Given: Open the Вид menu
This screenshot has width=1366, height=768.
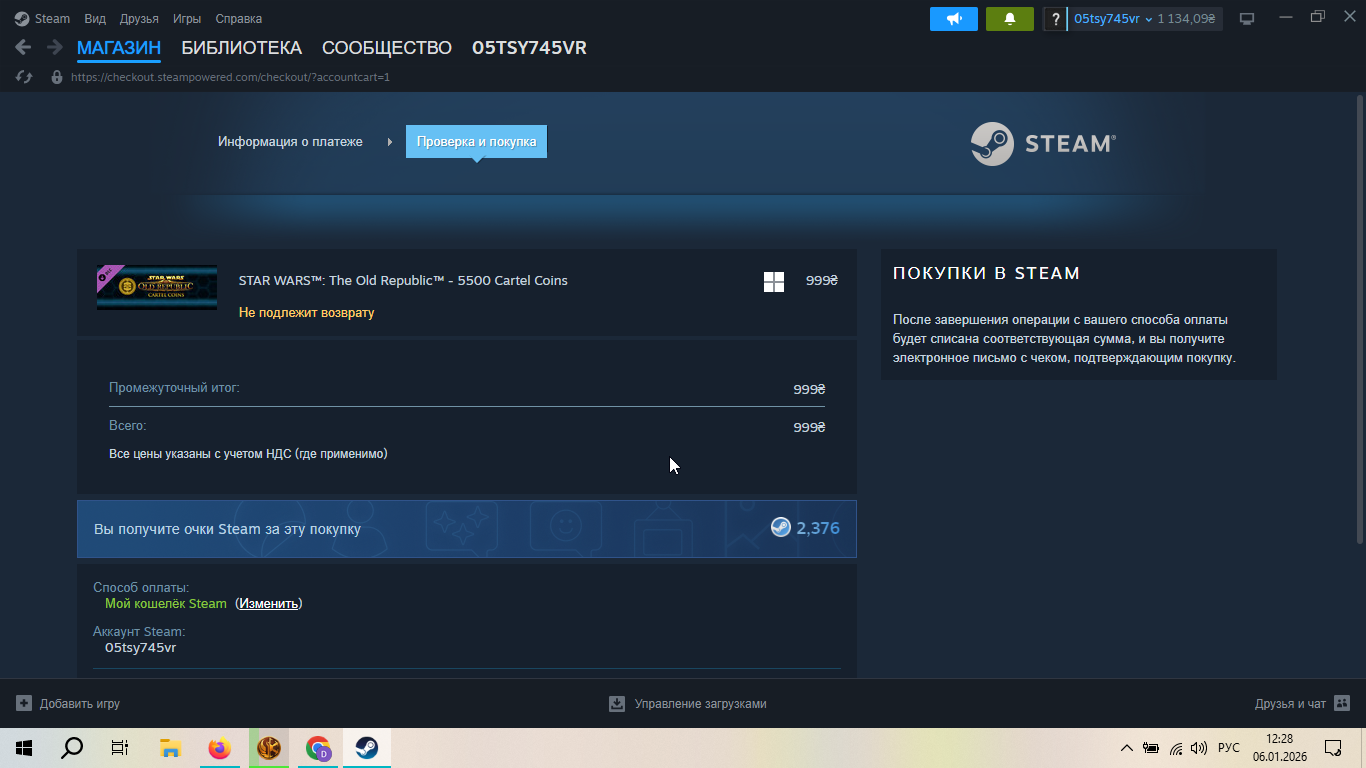Looking at the screenshot, I should [x=95, y=19].
